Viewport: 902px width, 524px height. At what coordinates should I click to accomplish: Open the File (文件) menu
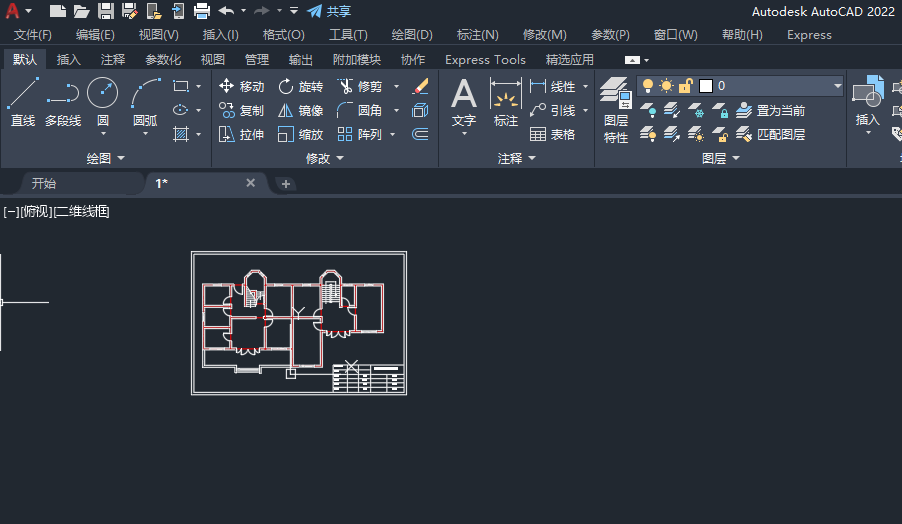tap(33, 35)
